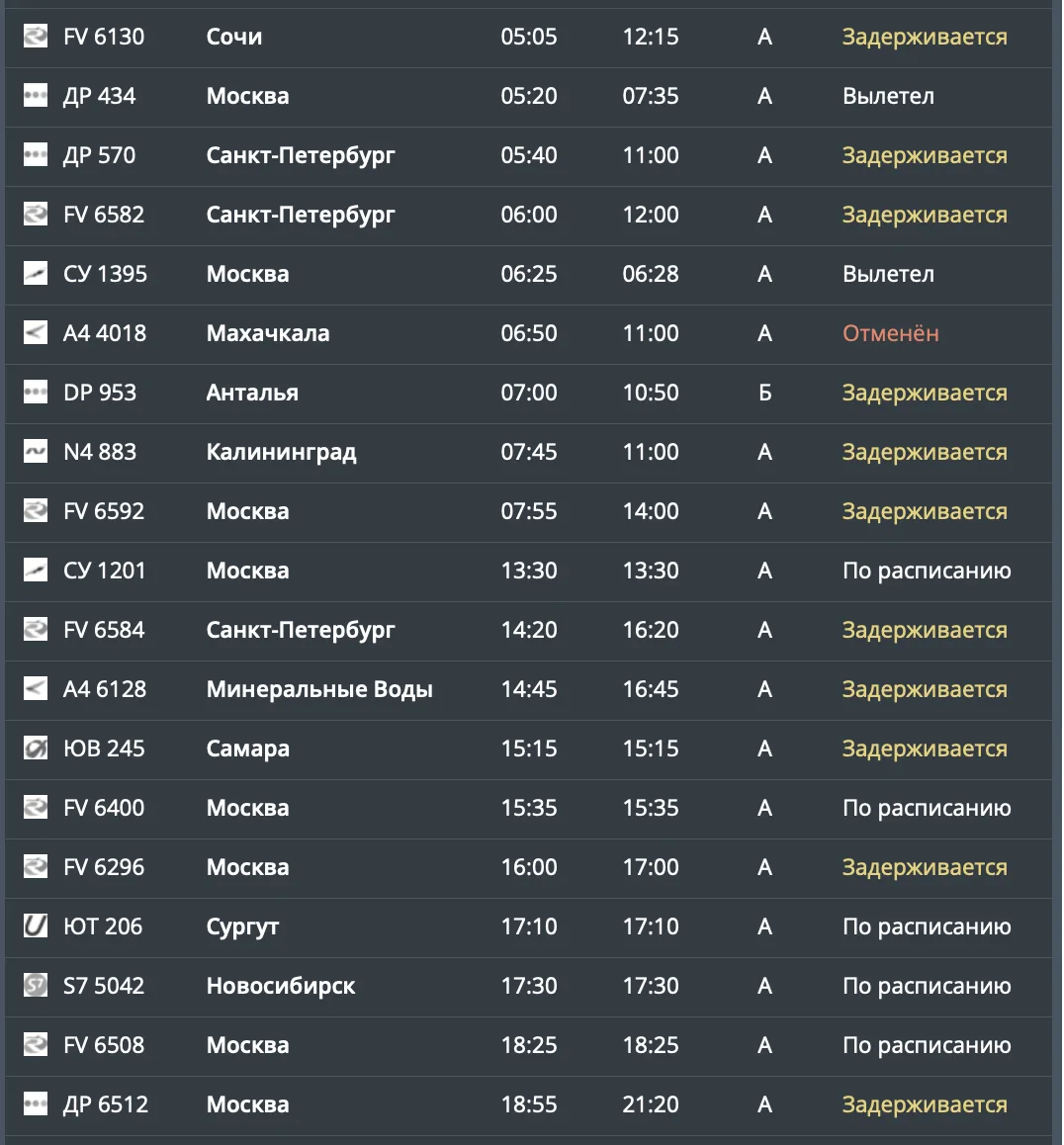This screenshot has width=1064, height=1145.
Task: Click the S7 logo beside S7 5042
Action: coord(35,985)
